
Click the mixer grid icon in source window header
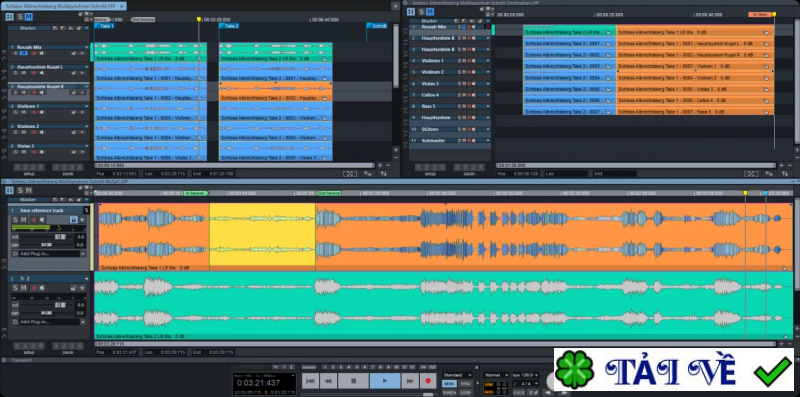coord(9,16)
